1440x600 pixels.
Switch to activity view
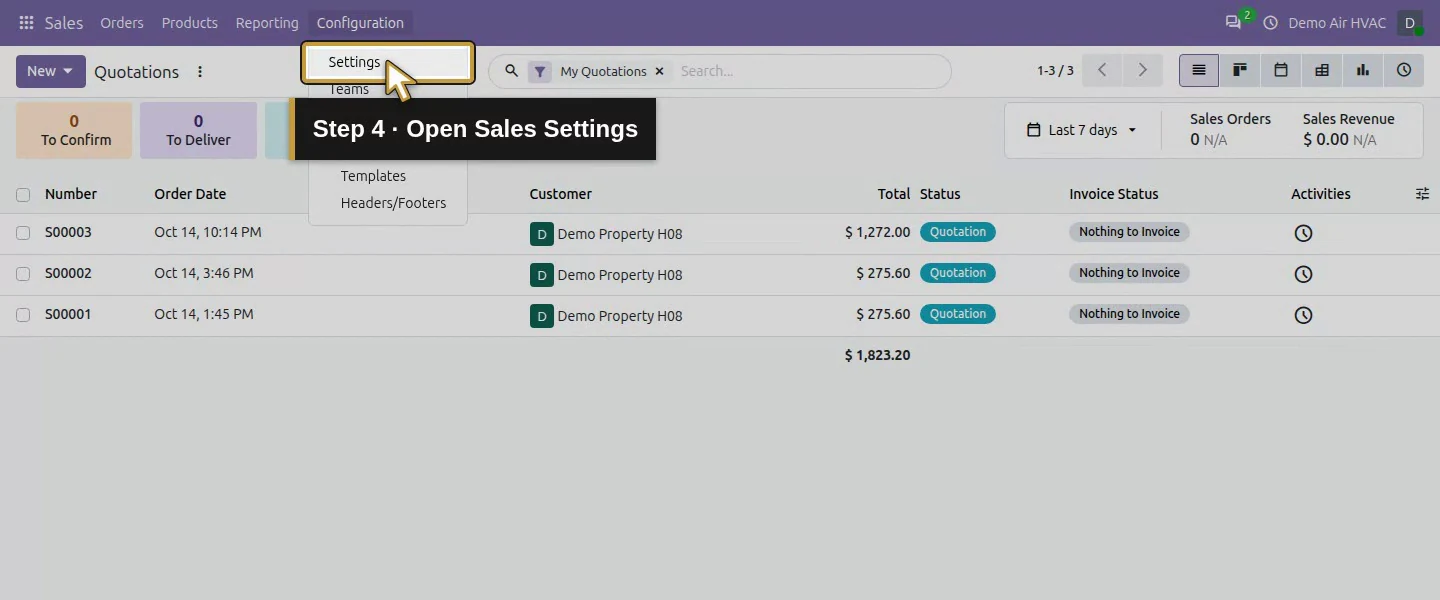coord(1404,71)
